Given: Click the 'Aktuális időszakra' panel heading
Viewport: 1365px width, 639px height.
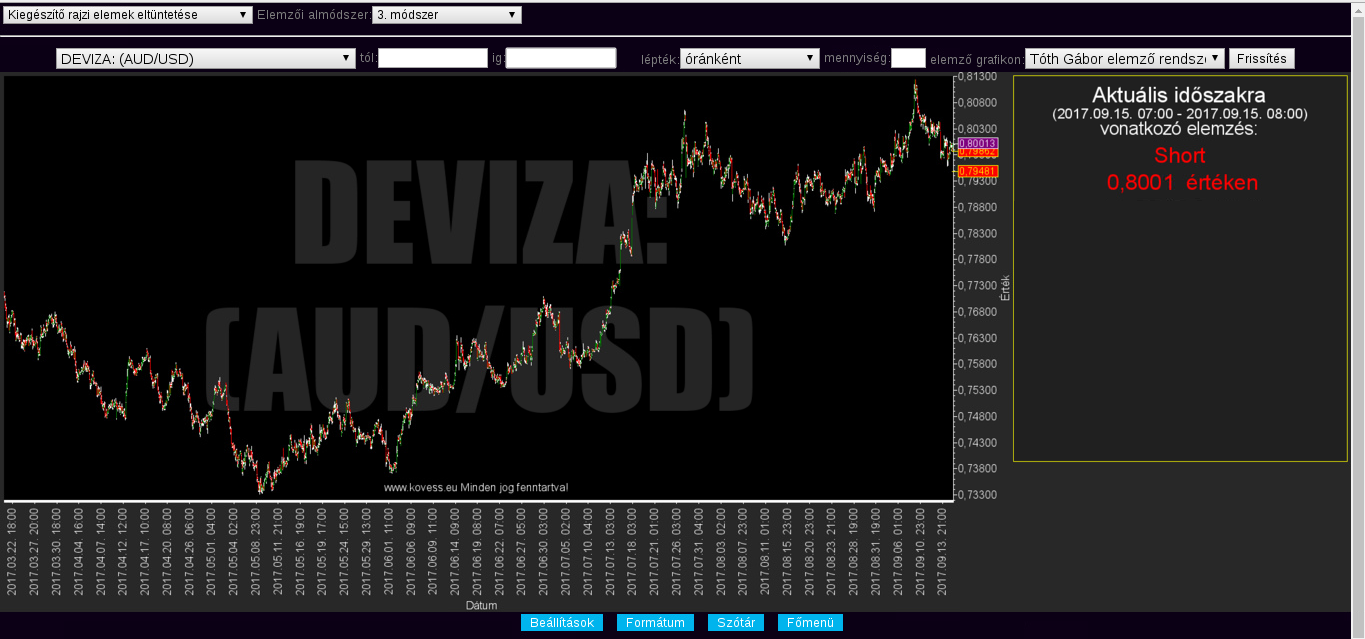Looking at the screenshot, I should [x=1179, y=96].
